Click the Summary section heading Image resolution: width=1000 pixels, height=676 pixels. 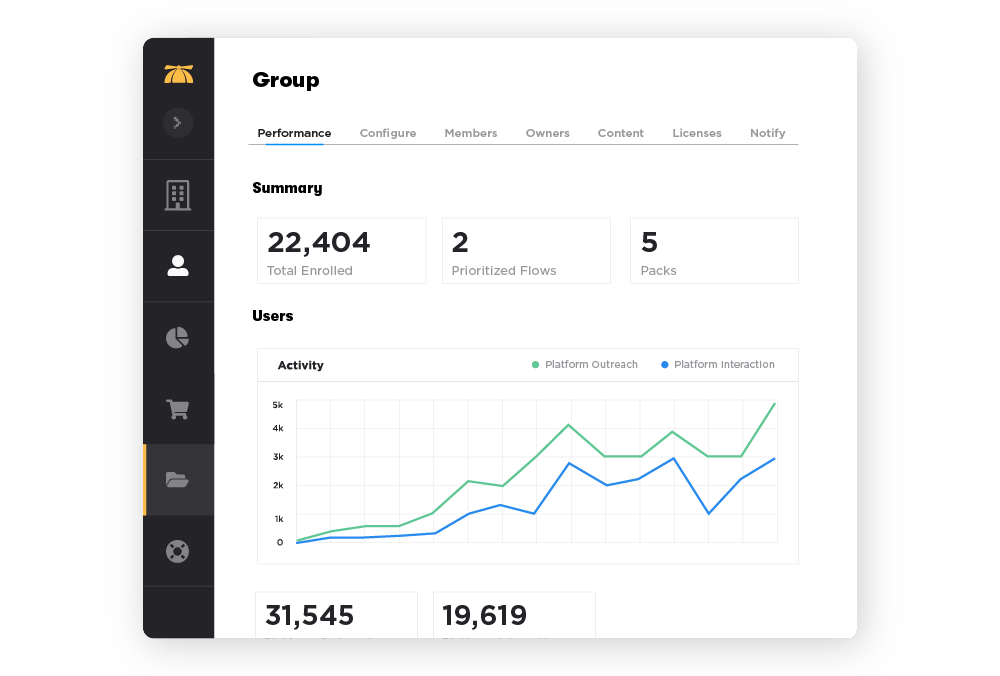coord(287,188)
